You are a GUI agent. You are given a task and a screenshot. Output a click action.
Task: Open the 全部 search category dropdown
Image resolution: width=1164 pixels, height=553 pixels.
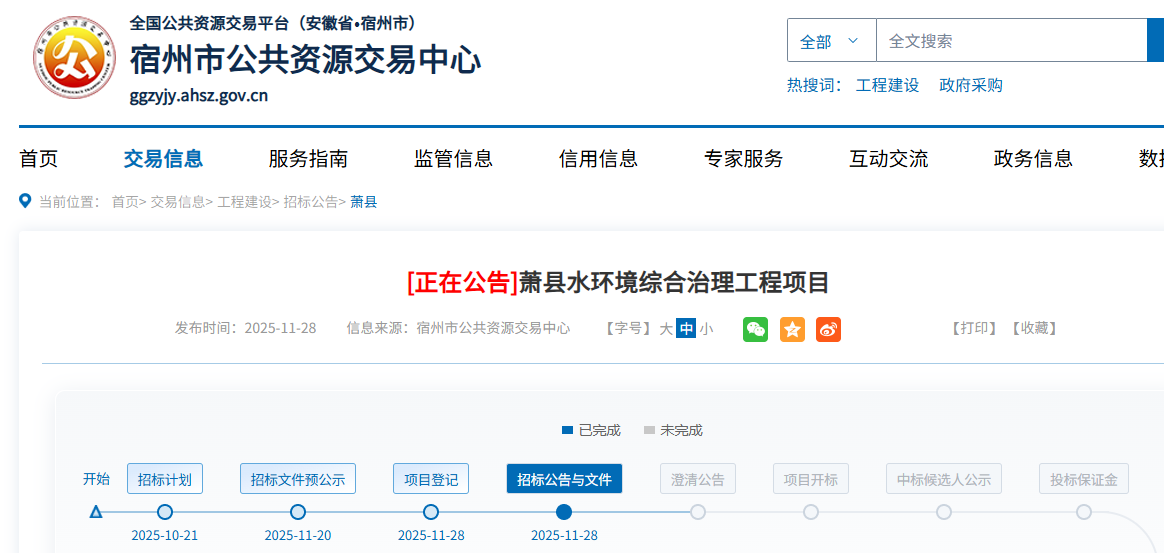click(830, 41)
